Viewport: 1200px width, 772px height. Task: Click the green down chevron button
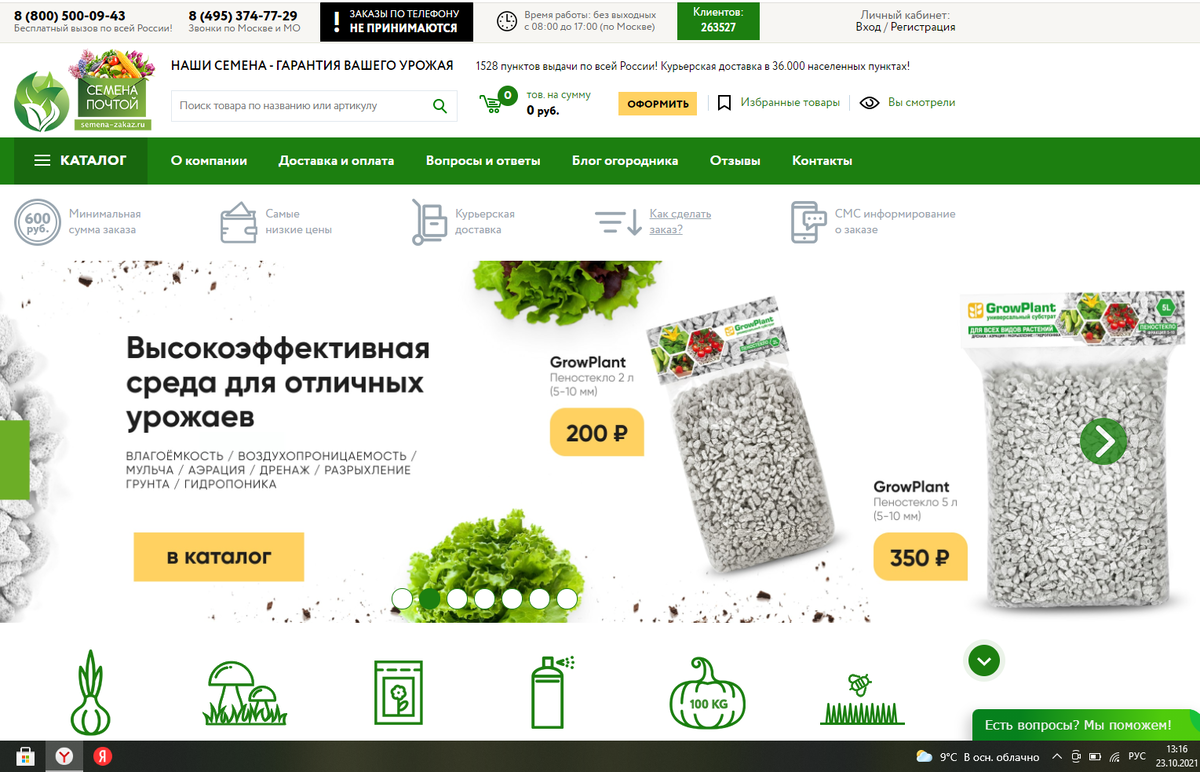click(984, 660)
